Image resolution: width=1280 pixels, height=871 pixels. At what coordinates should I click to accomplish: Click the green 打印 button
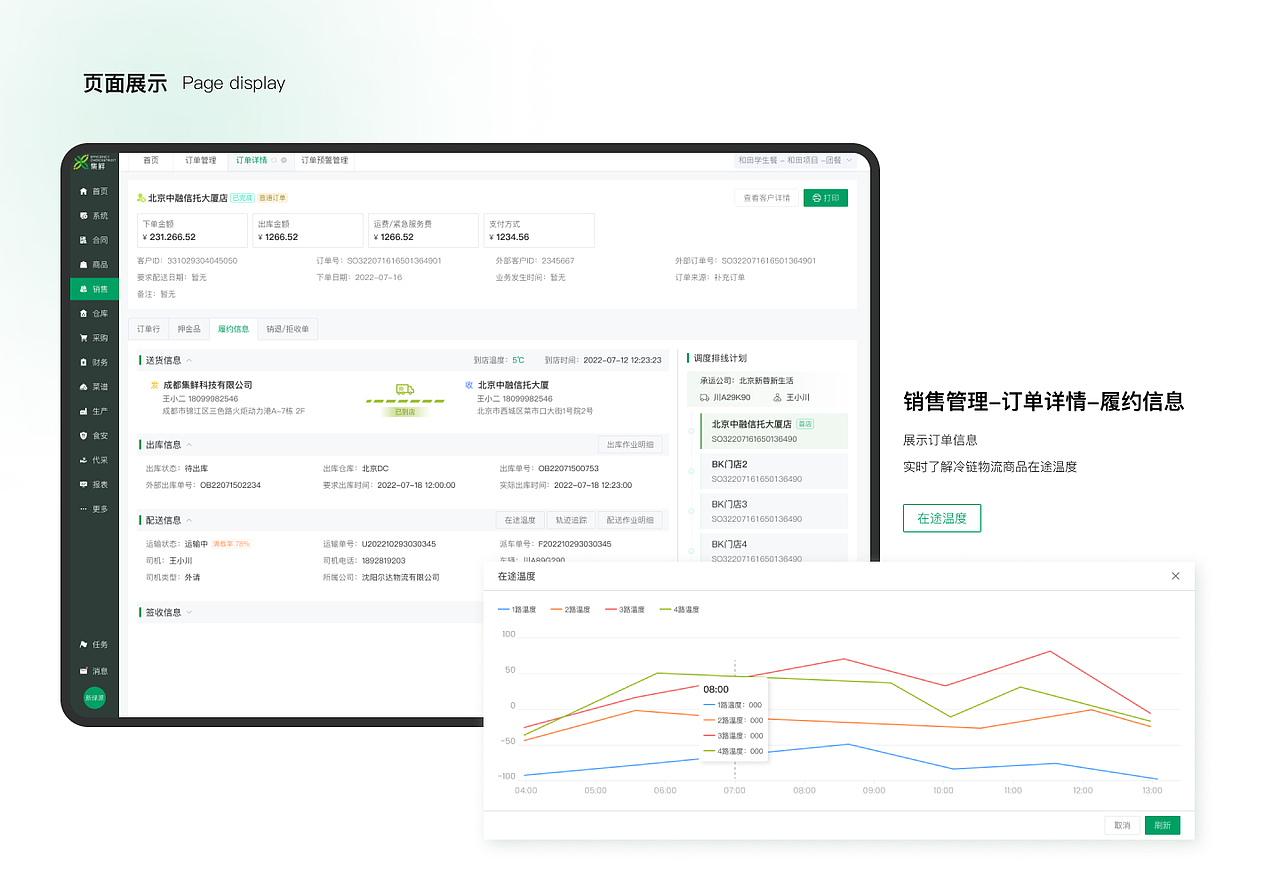825,197
